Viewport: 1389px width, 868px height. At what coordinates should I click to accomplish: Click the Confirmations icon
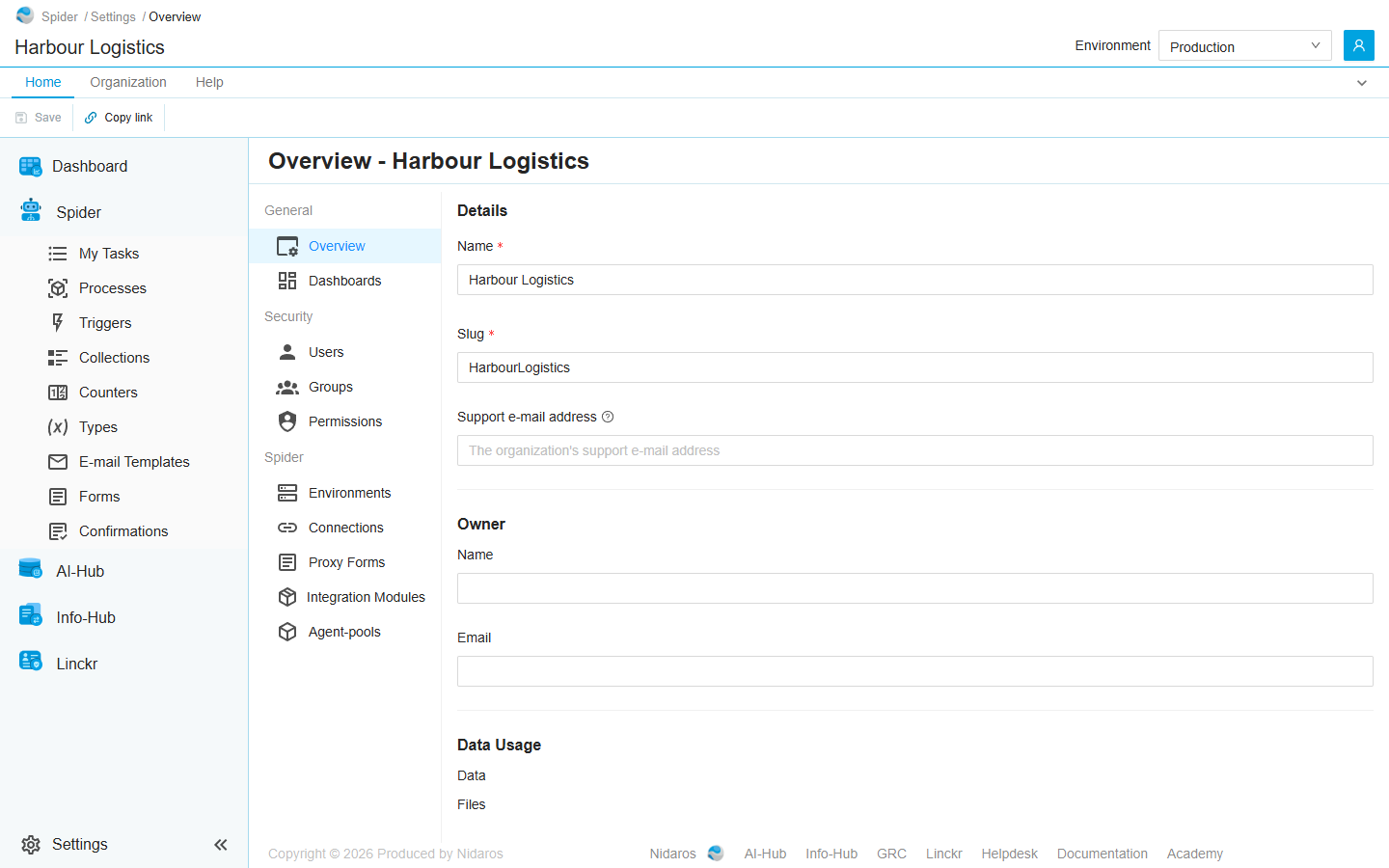point(58,531)
